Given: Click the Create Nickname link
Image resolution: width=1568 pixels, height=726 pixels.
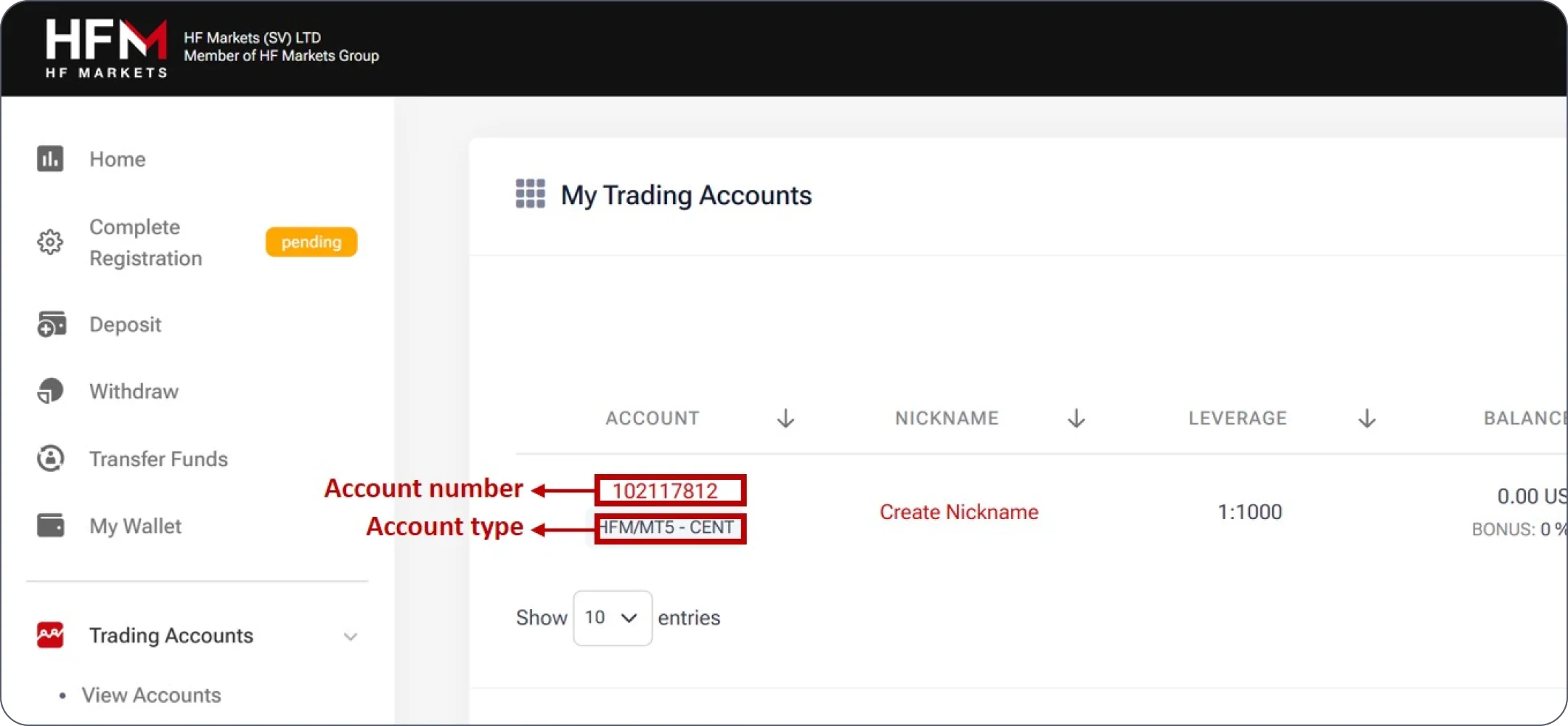Looking at the screenshot, I should click(958, 512).
